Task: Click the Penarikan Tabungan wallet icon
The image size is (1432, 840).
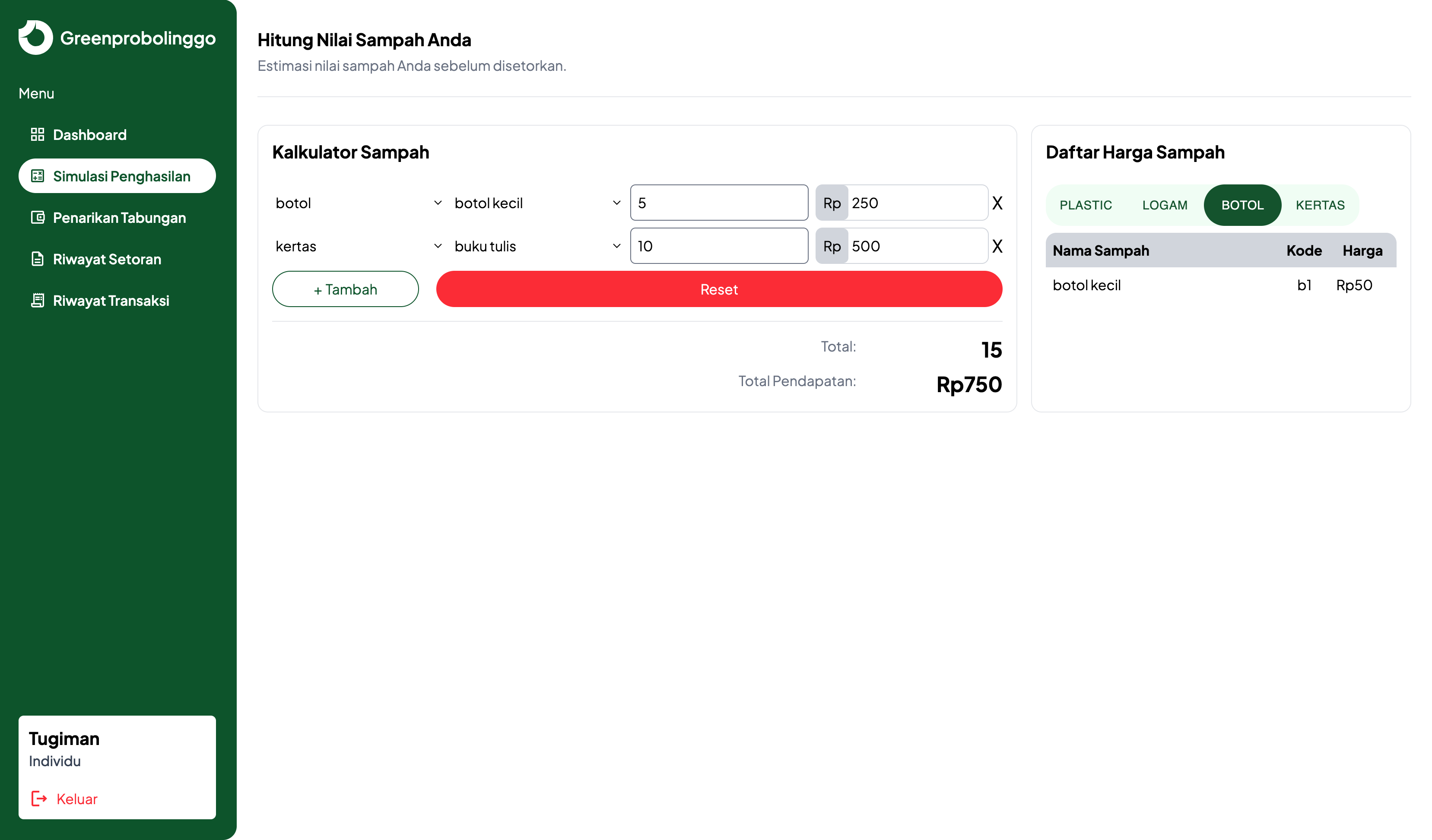Action: click(38, 218)
